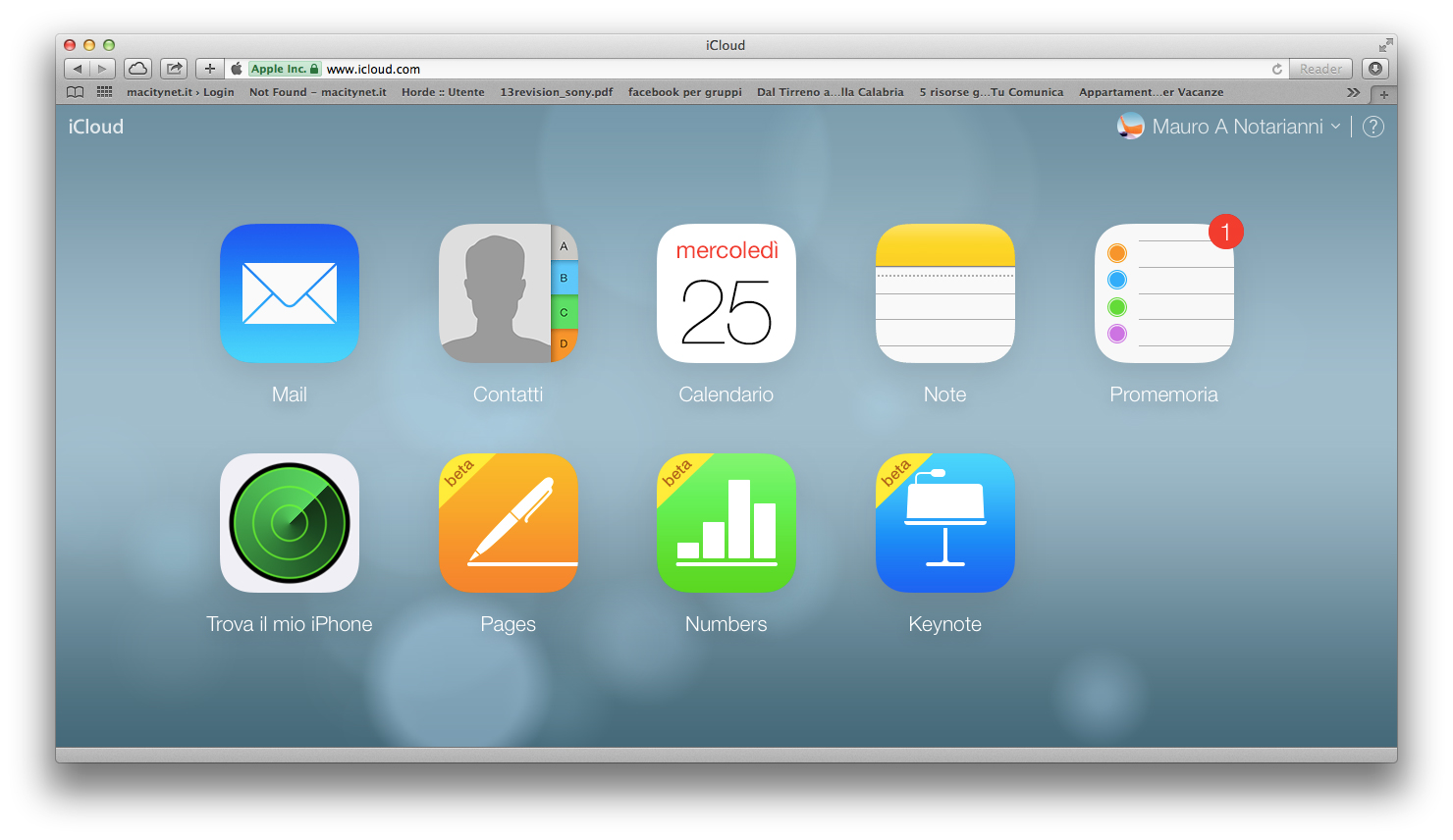Open Dal Tirreno a...lla Calabria bookmark
1453x840 pixels.
pyautogui.click(x=831, y=92)
